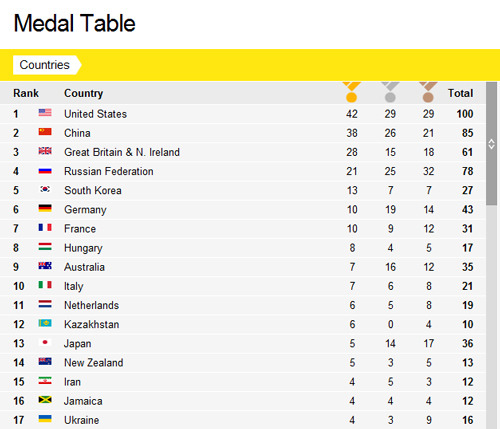The height and width of the screenshot is (429, 500).
Task: Click the medal table scrollbar thumb
Action: coord(491,144)
